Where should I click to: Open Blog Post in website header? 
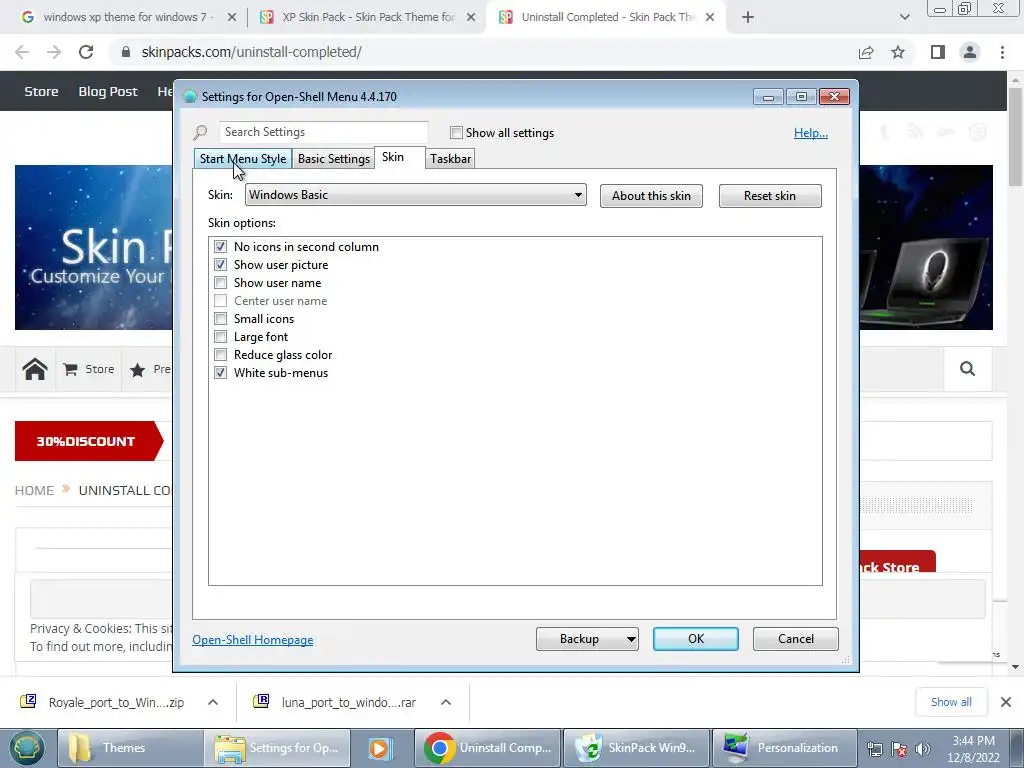click(108, 91)
